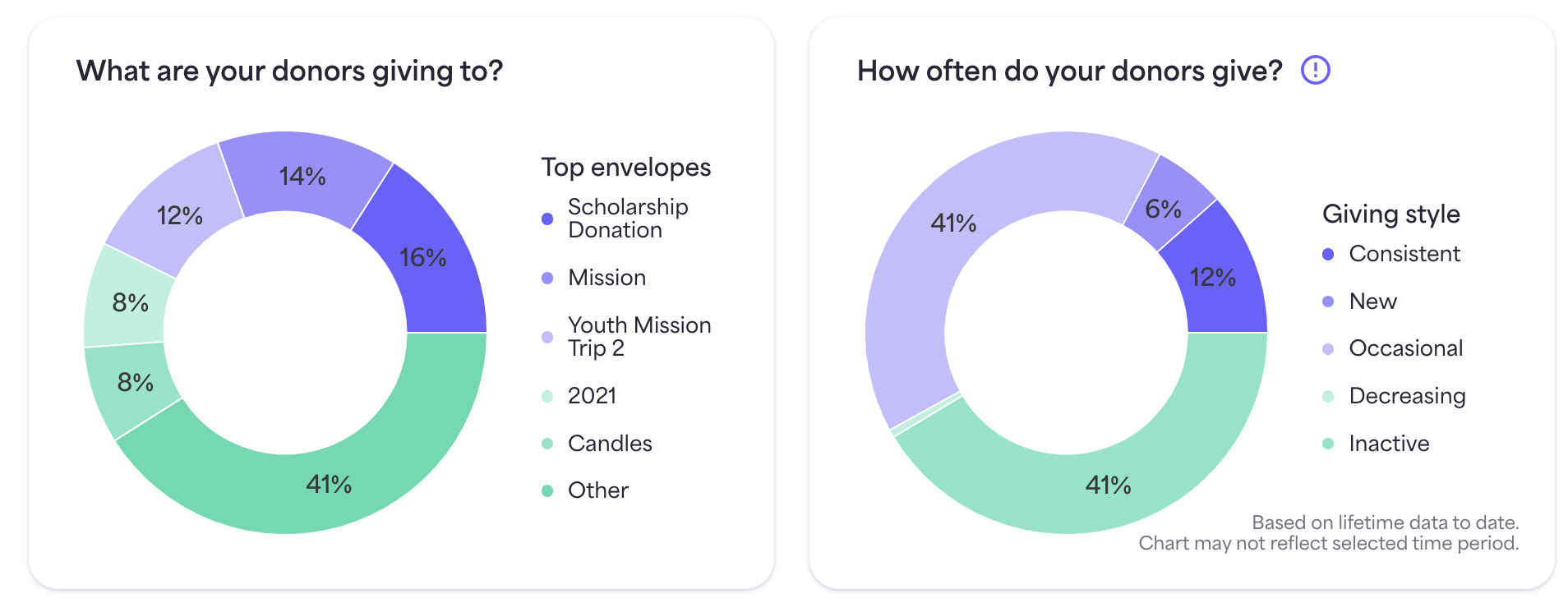Image resolution: width=1568 pixels, height=603 pixels.
Task: Click the Scholarship Donation legend color dot
Action: click(x=547, y=219)
